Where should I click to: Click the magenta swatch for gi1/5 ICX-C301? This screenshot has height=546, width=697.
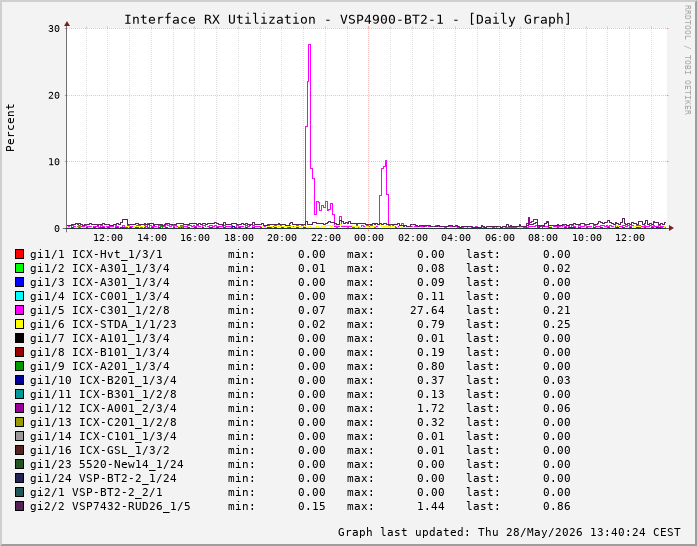pyautogui.click(x=19, y=310)
